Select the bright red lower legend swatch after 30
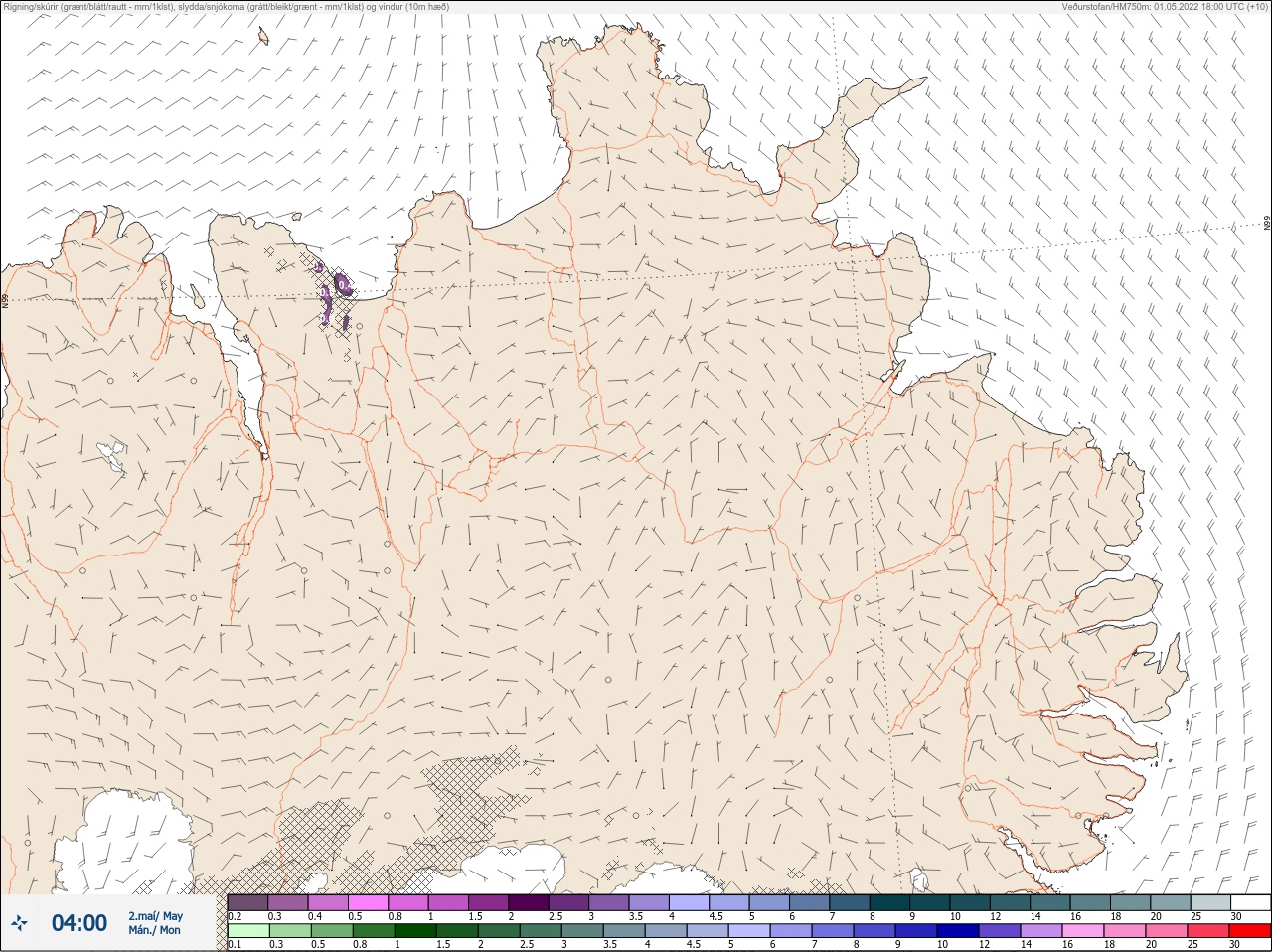1272x952 pixels. pos(1250,931)
